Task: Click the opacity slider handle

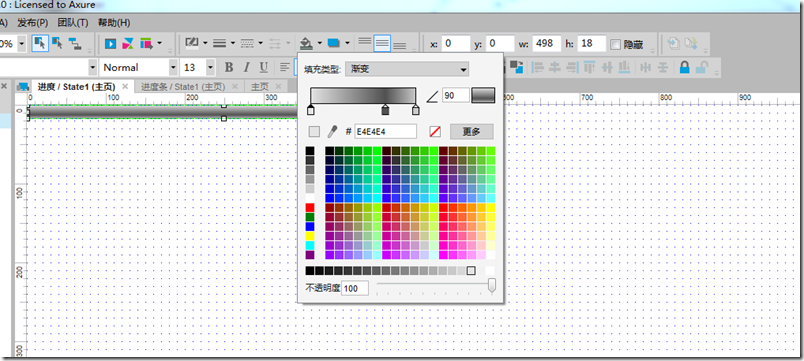Action: point(492,286)
